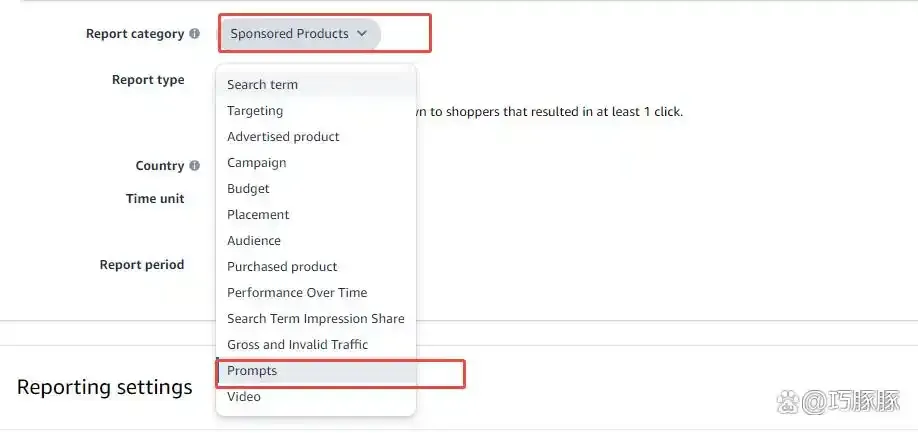Select Audience from the list
The image size is (918, 433).
[254, 241]
